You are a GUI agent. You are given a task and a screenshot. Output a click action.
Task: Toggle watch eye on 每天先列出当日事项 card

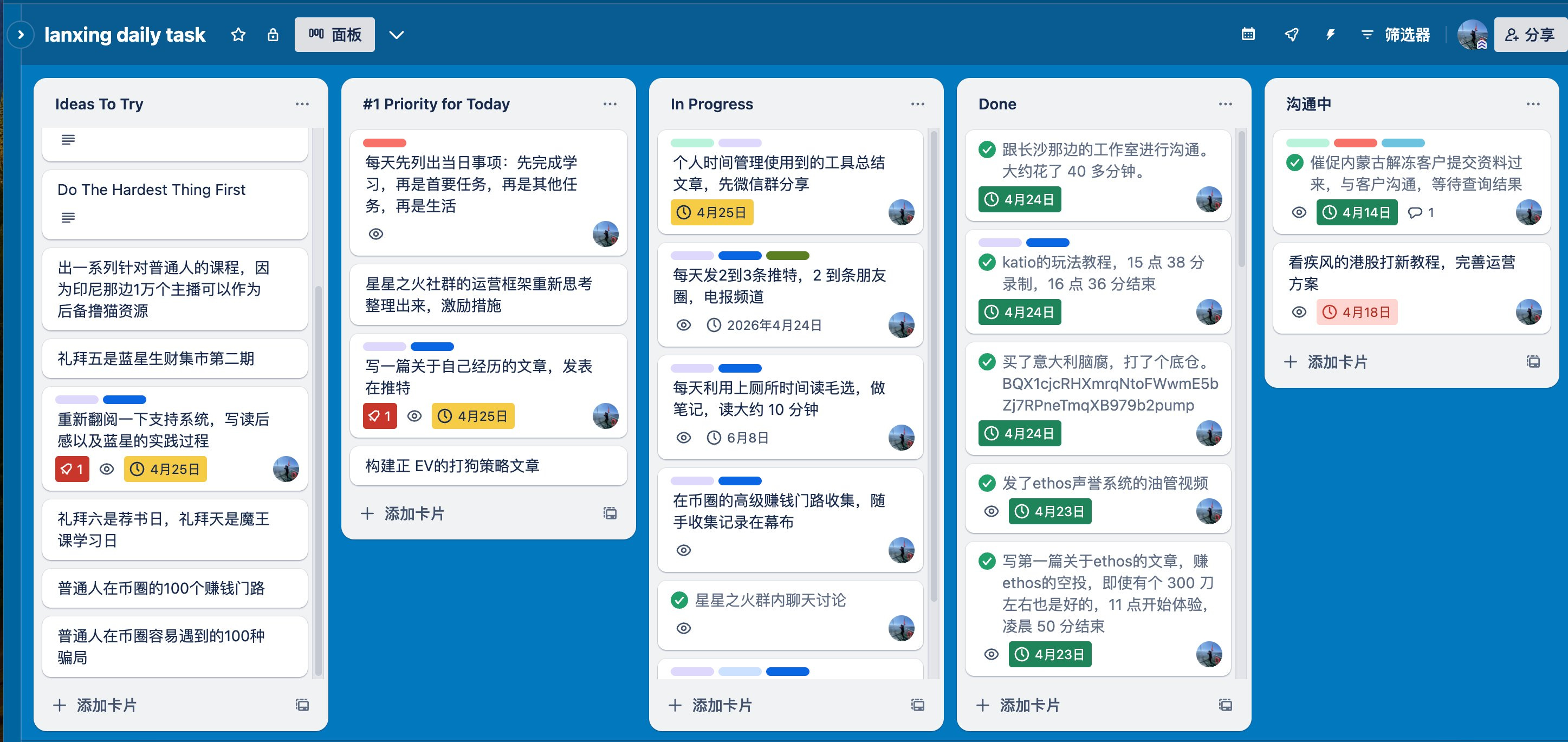376,234
